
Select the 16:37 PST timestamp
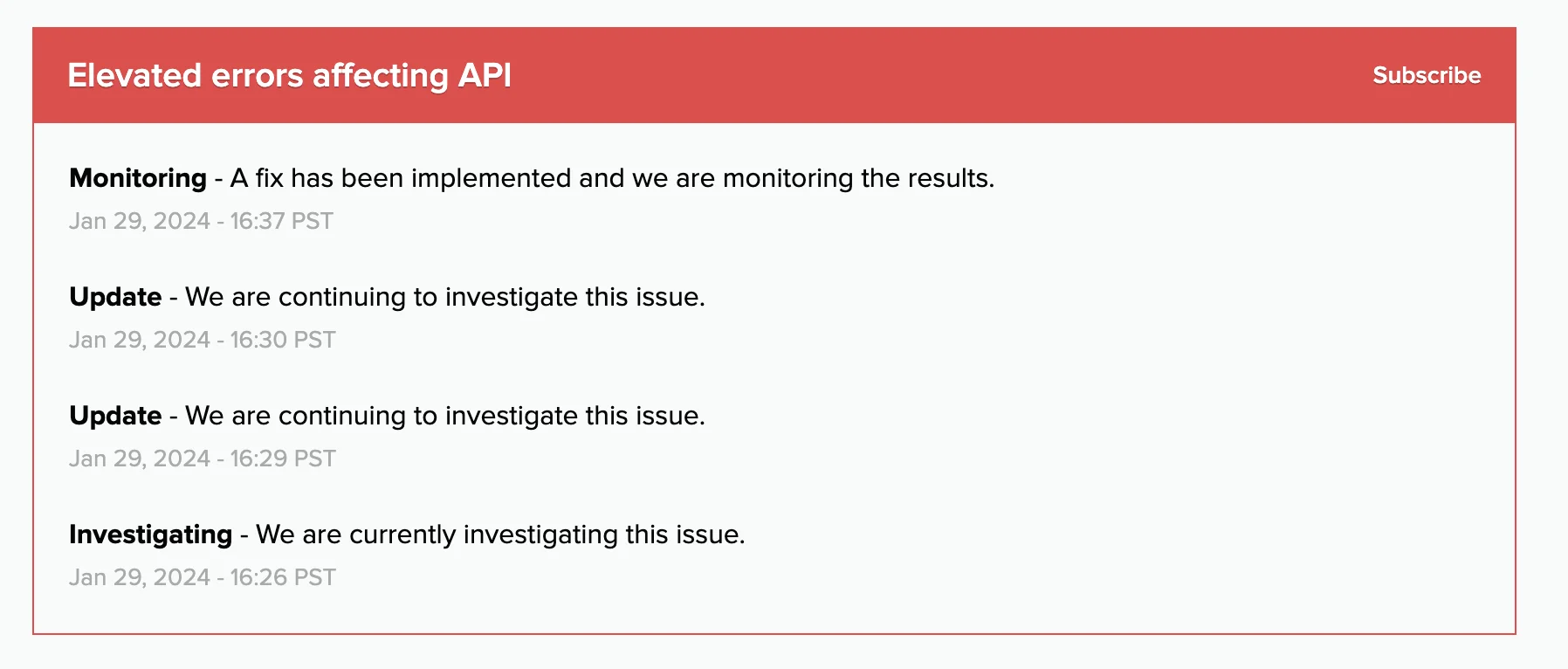201,221
